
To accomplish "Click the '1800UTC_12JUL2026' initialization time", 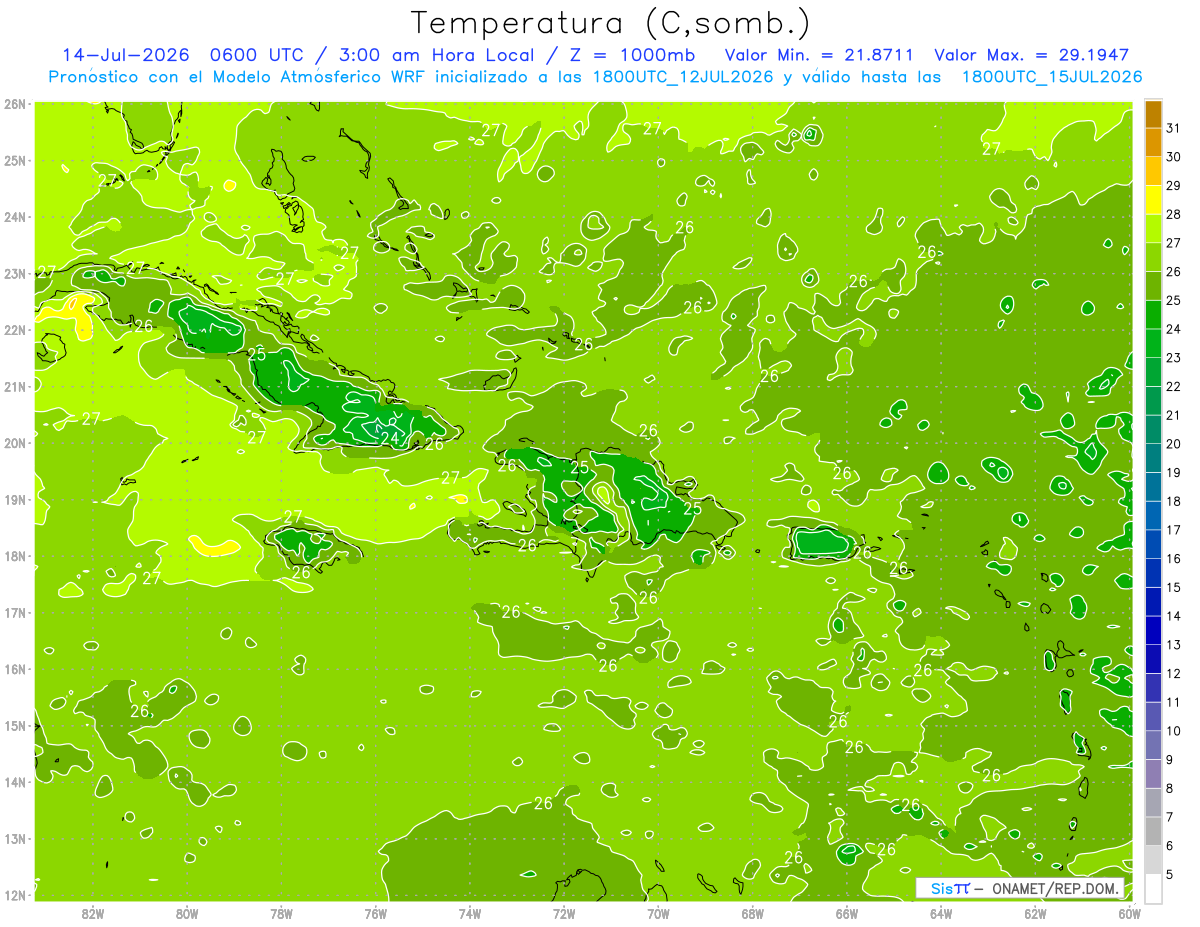I will point(683,77).
